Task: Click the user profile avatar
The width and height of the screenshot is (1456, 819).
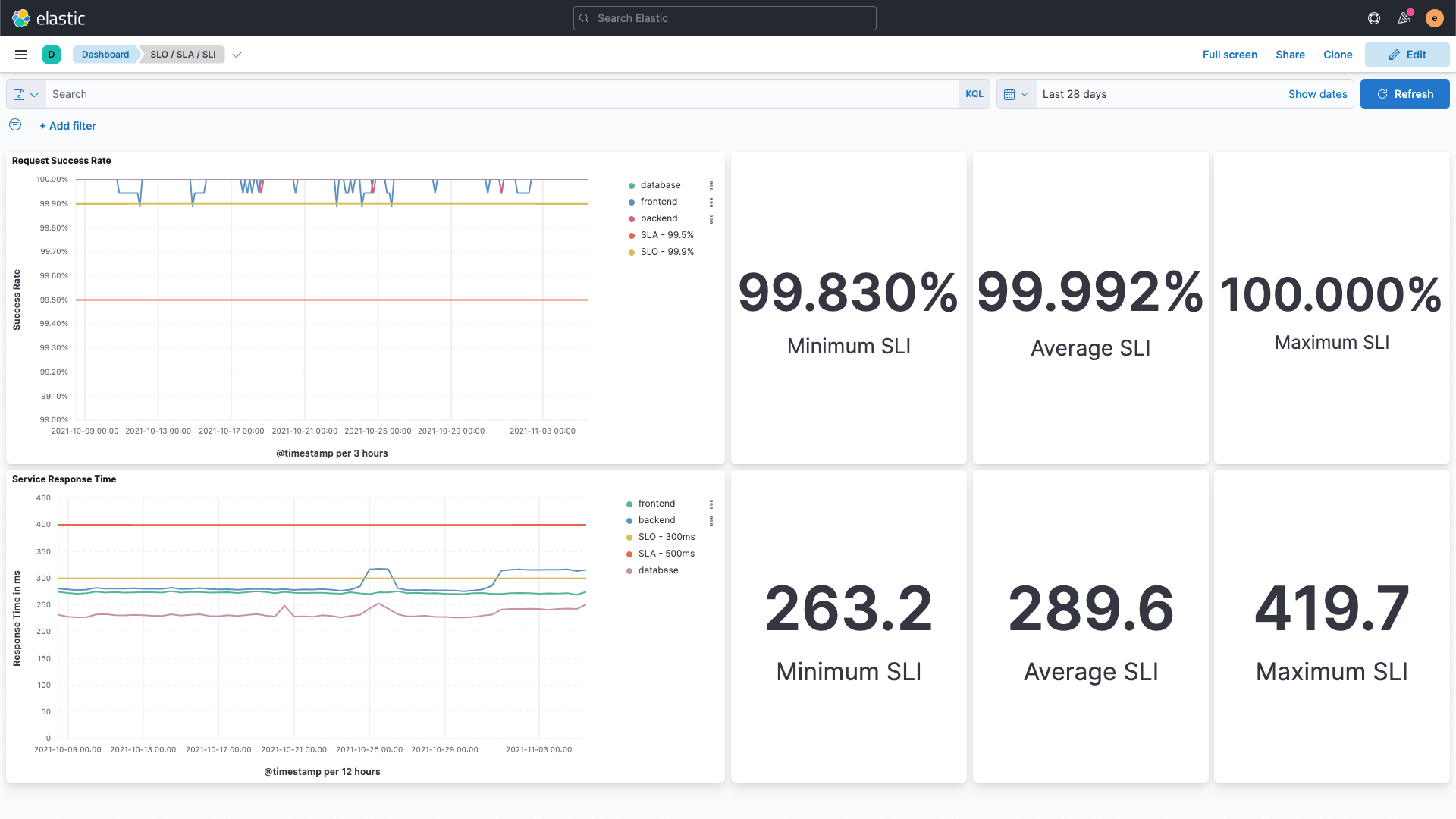Action: click(x=1435, y=18)
